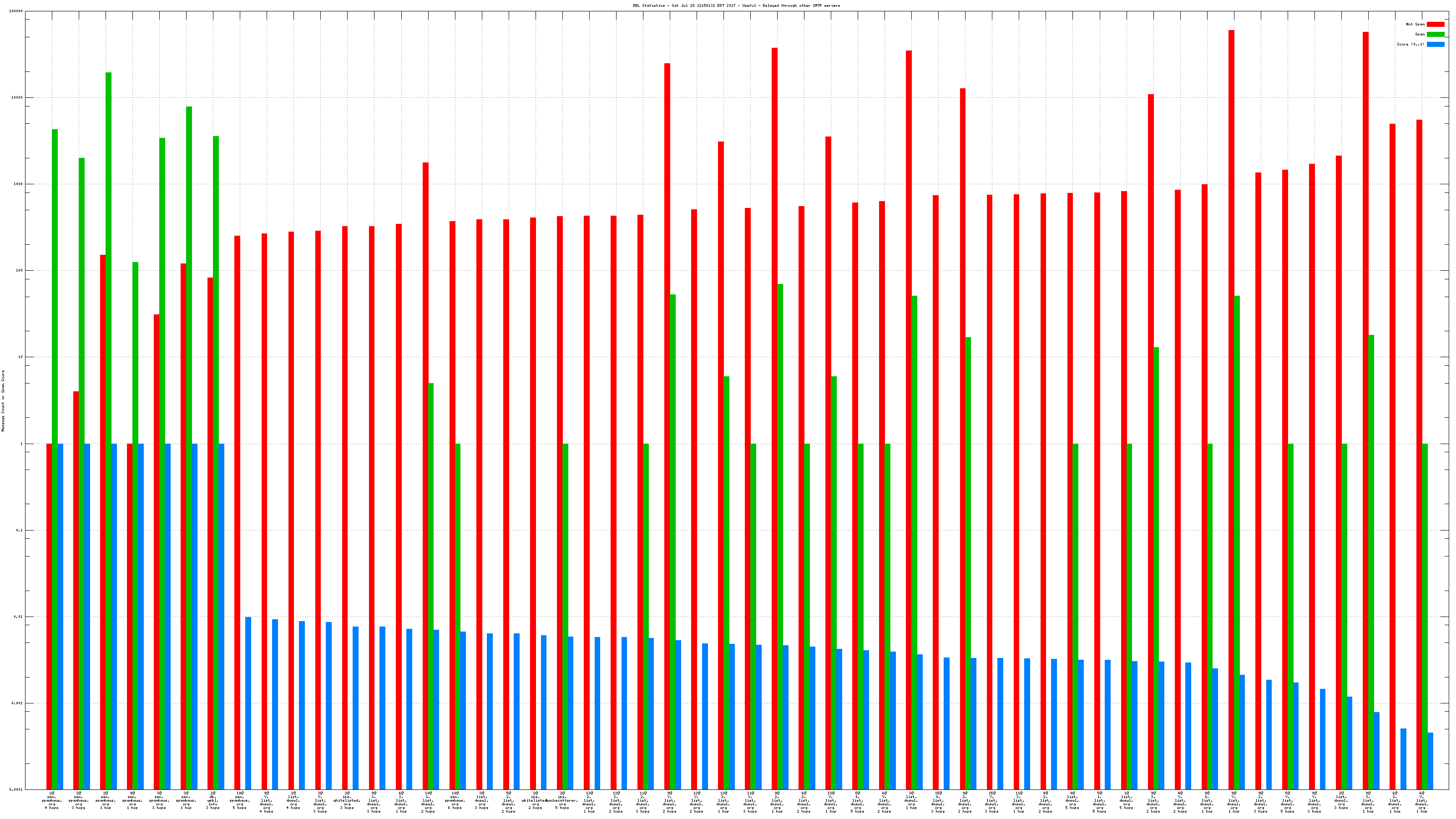Click the RBL Statistics chart title

click(736, 5)
